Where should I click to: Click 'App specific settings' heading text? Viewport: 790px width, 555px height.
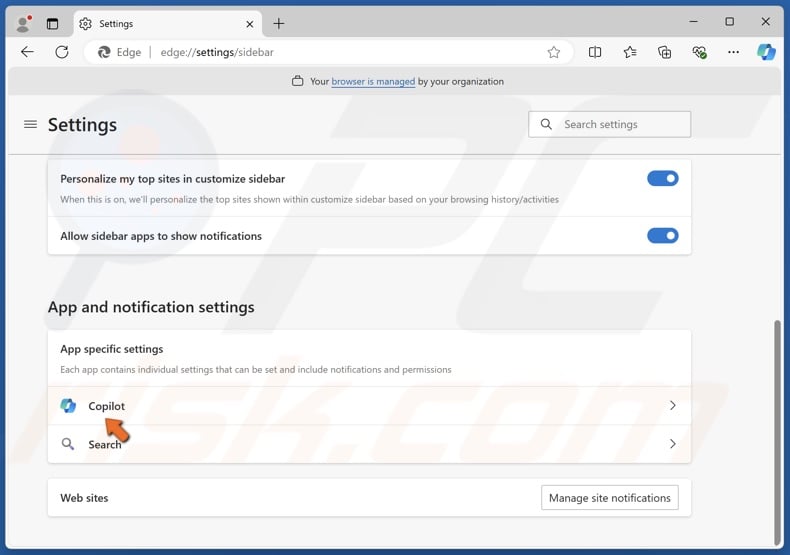(112, 349)
